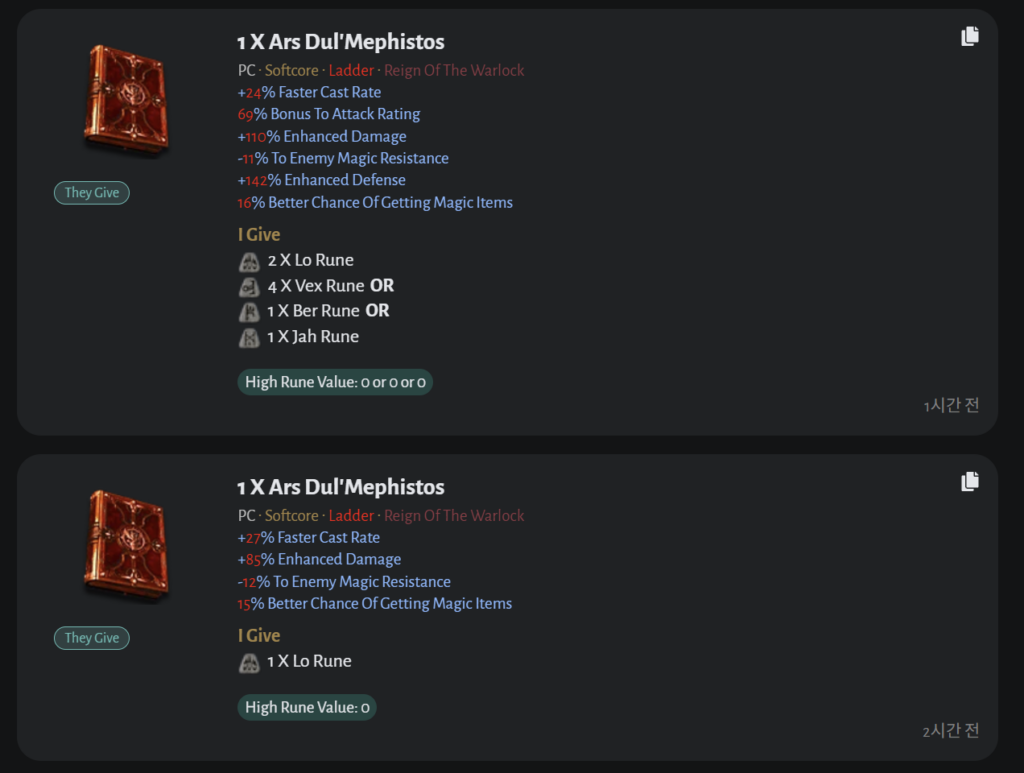Click the 4 X Vex Rune icon
This screenshot has height=773, width=1024.
tap(249, 287)
